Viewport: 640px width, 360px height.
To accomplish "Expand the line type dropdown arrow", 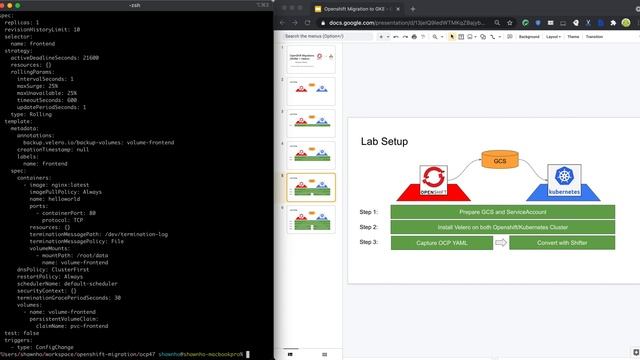I will coord(500,37).
